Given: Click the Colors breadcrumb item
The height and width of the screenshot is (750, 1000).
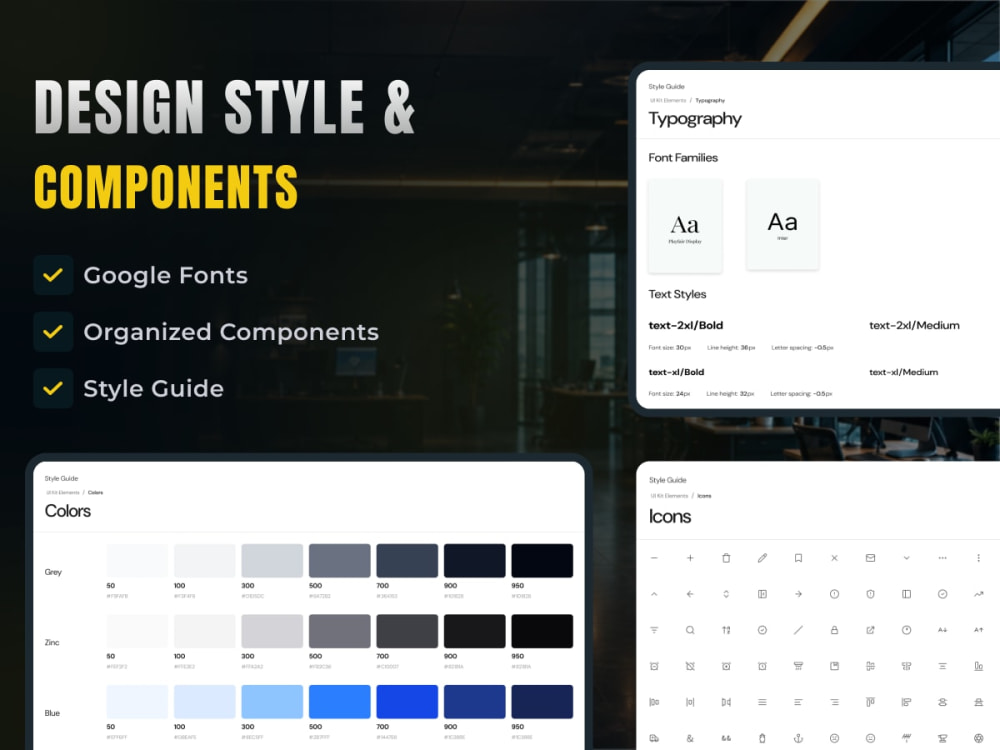Looking at the screenshot, I should tap(95, 492).
